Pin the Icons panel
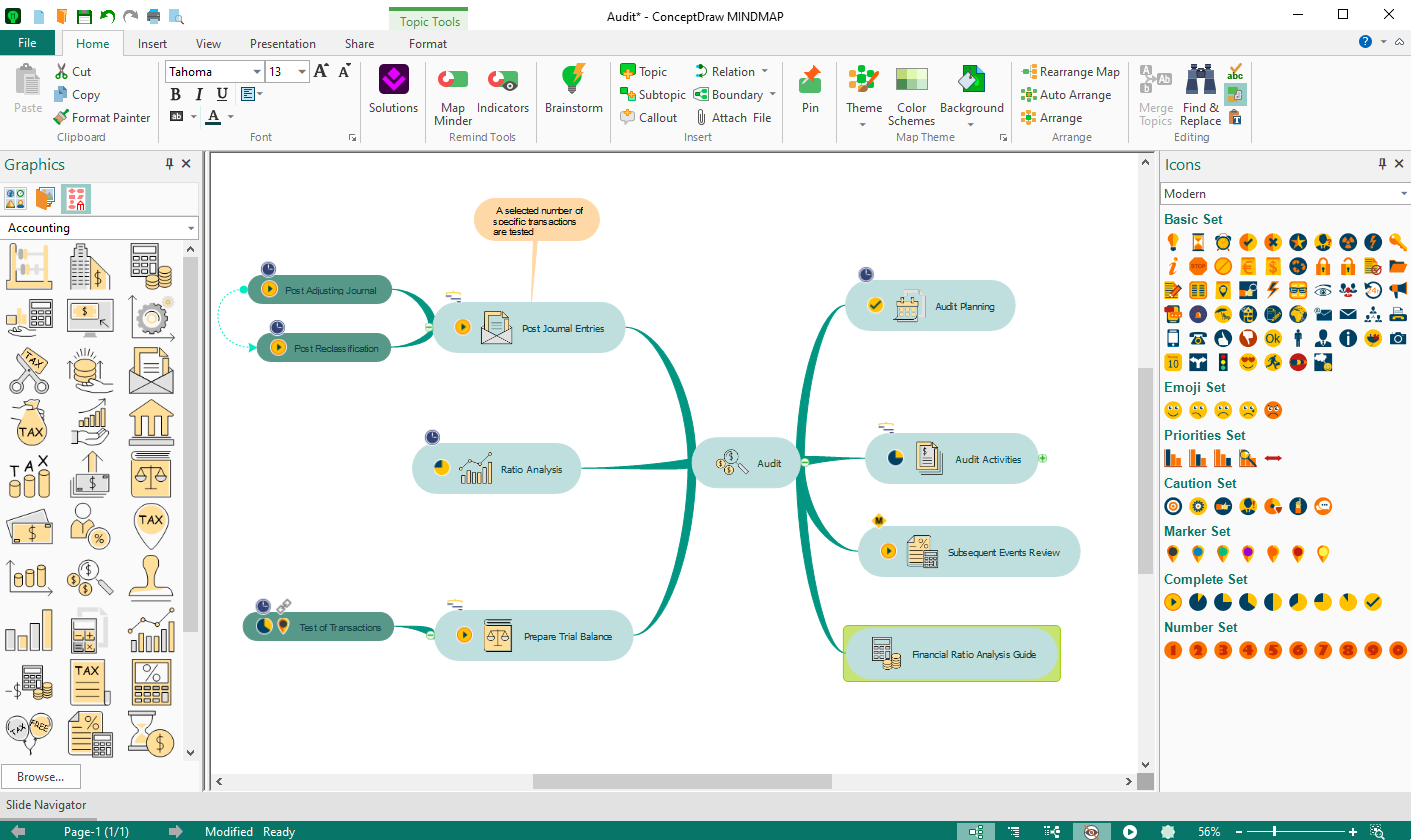This screenshot has width=1411, height=840. click(1383, 164)
